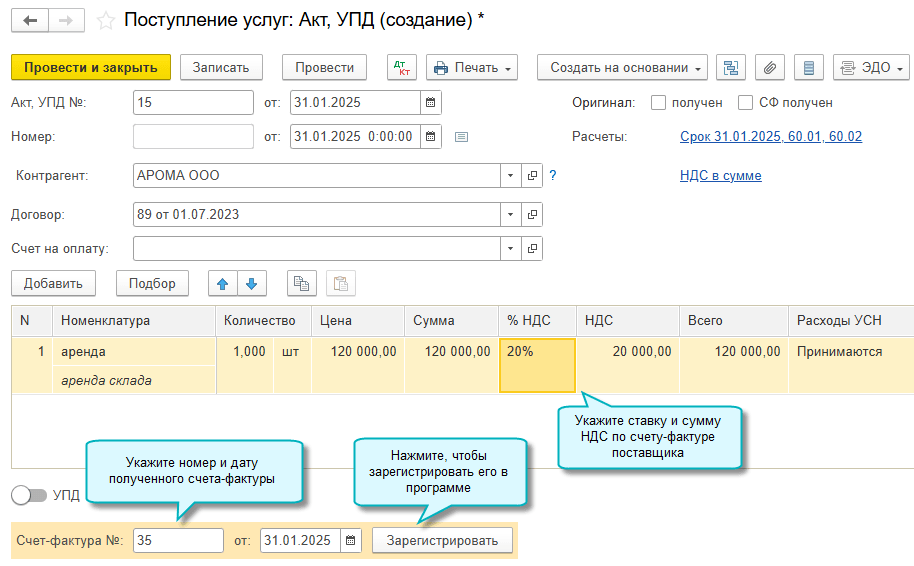Select the аренда nomenclature cell
914x566 pixels.
[134, 351]
